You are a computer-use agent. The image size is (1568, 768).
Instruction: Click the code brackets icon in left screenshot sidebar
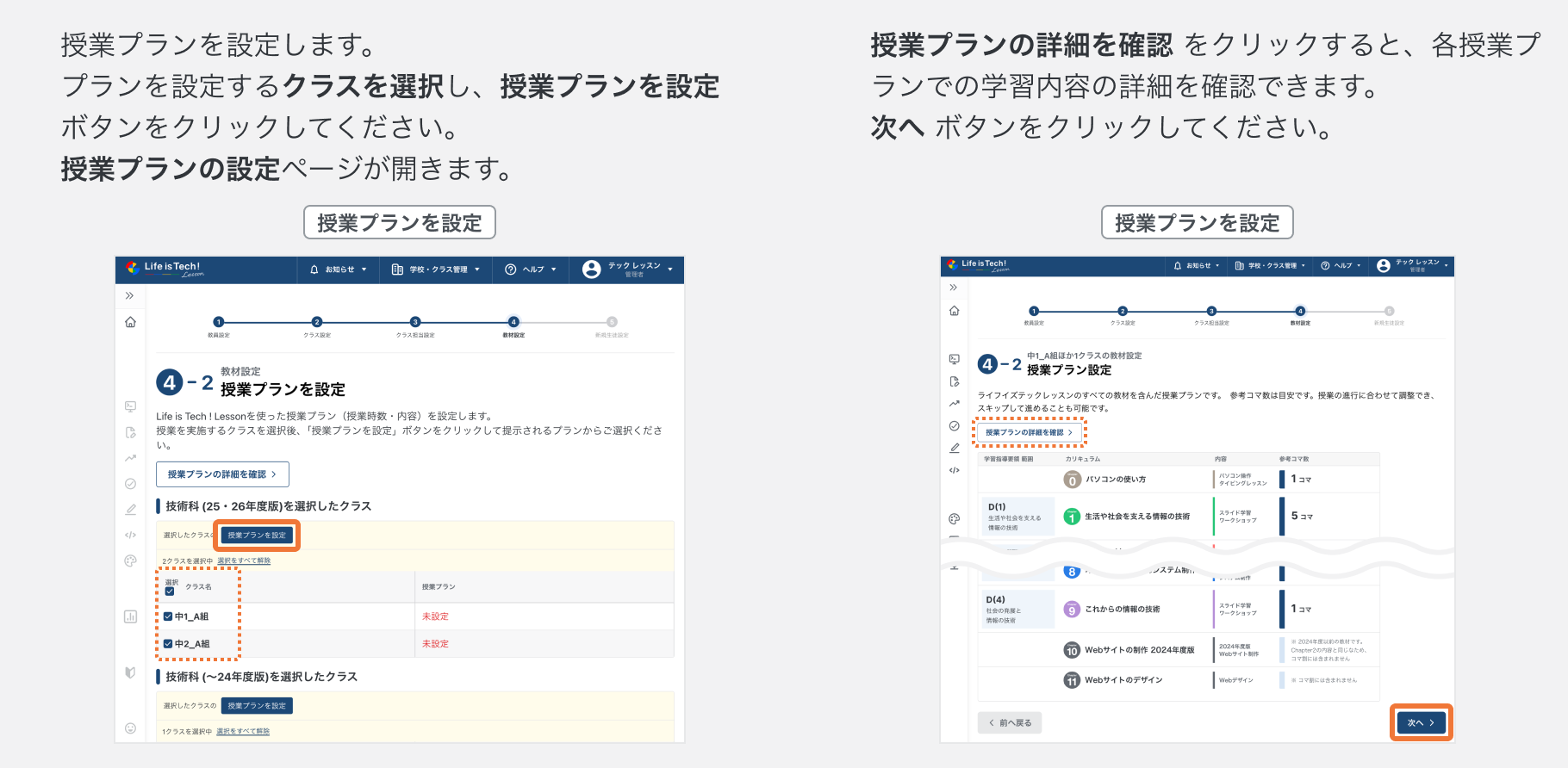pyautogui.click(x=130, y=535)
